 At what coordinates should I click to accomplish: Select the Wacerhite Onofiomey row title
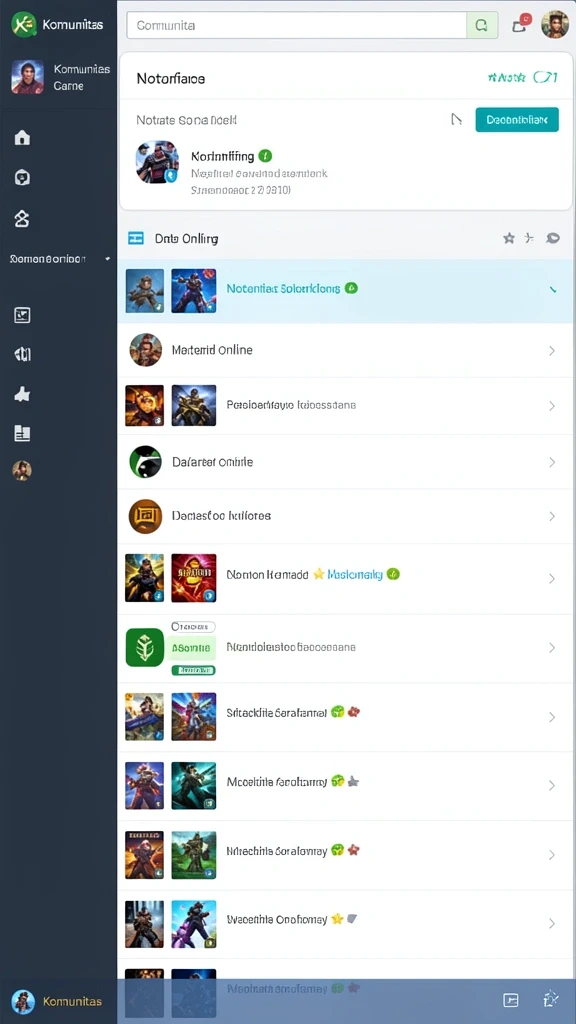pyautogui.click(x=277, y=920)
